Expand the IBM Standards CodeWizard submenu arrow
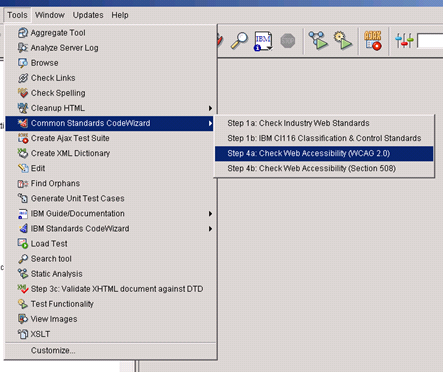443x372 pixels. coord(210,229)
